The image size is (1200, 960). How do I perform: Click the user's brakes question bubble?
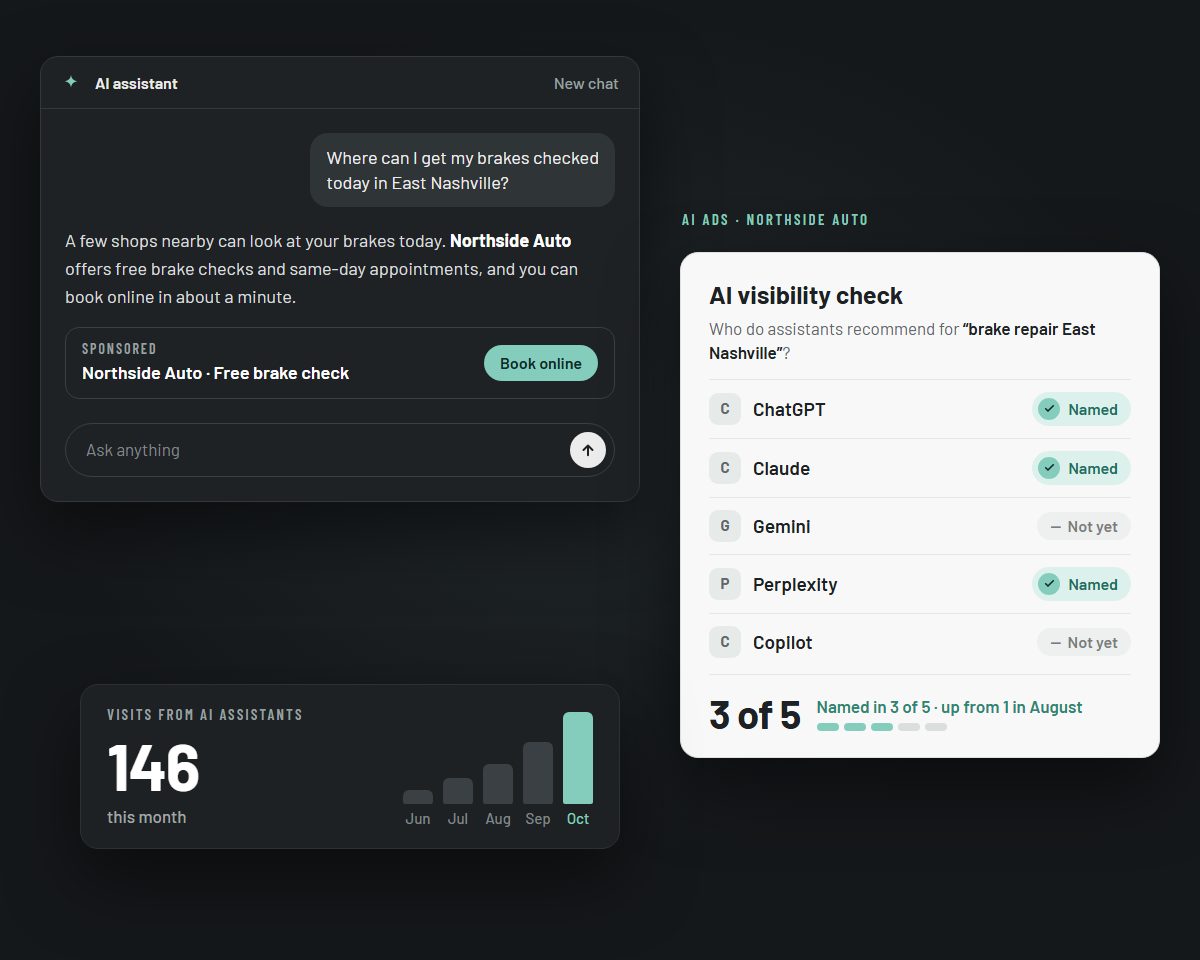pos(463,170)
